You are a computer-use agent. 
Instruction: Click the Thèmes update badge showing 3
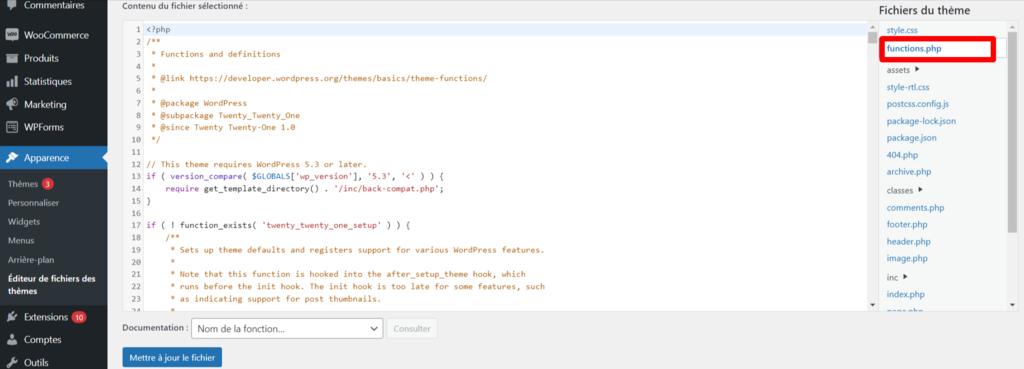pyautogui.click(x=48, y=184)
